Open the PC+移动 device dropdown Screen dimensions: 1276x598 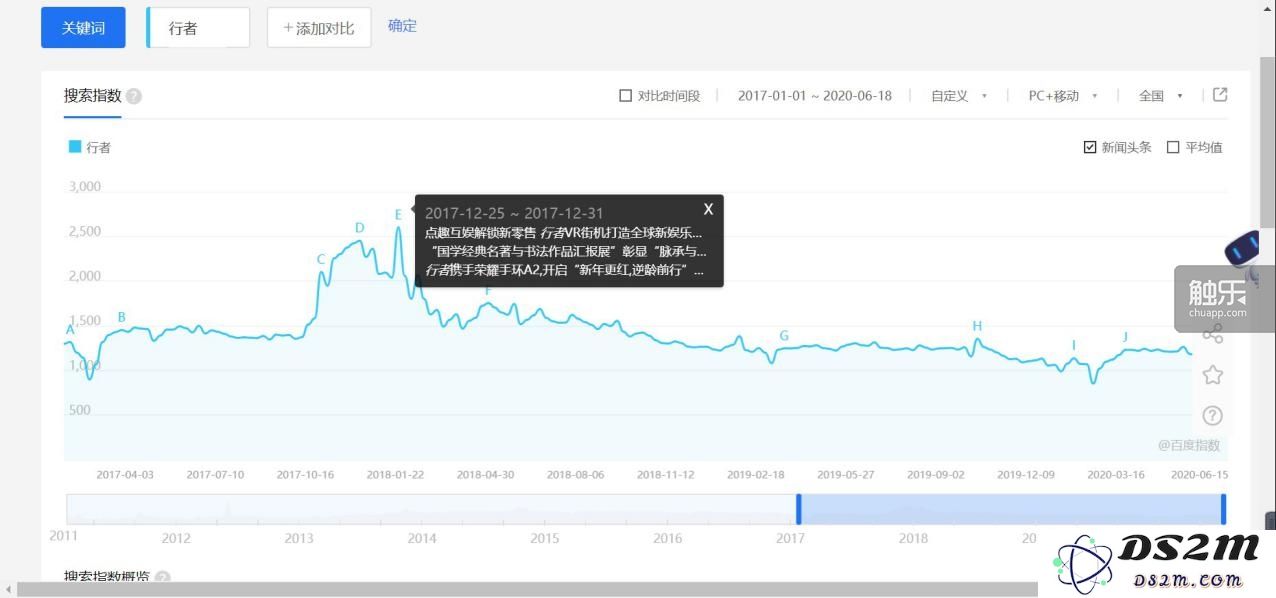click(x=1063, y=96)
